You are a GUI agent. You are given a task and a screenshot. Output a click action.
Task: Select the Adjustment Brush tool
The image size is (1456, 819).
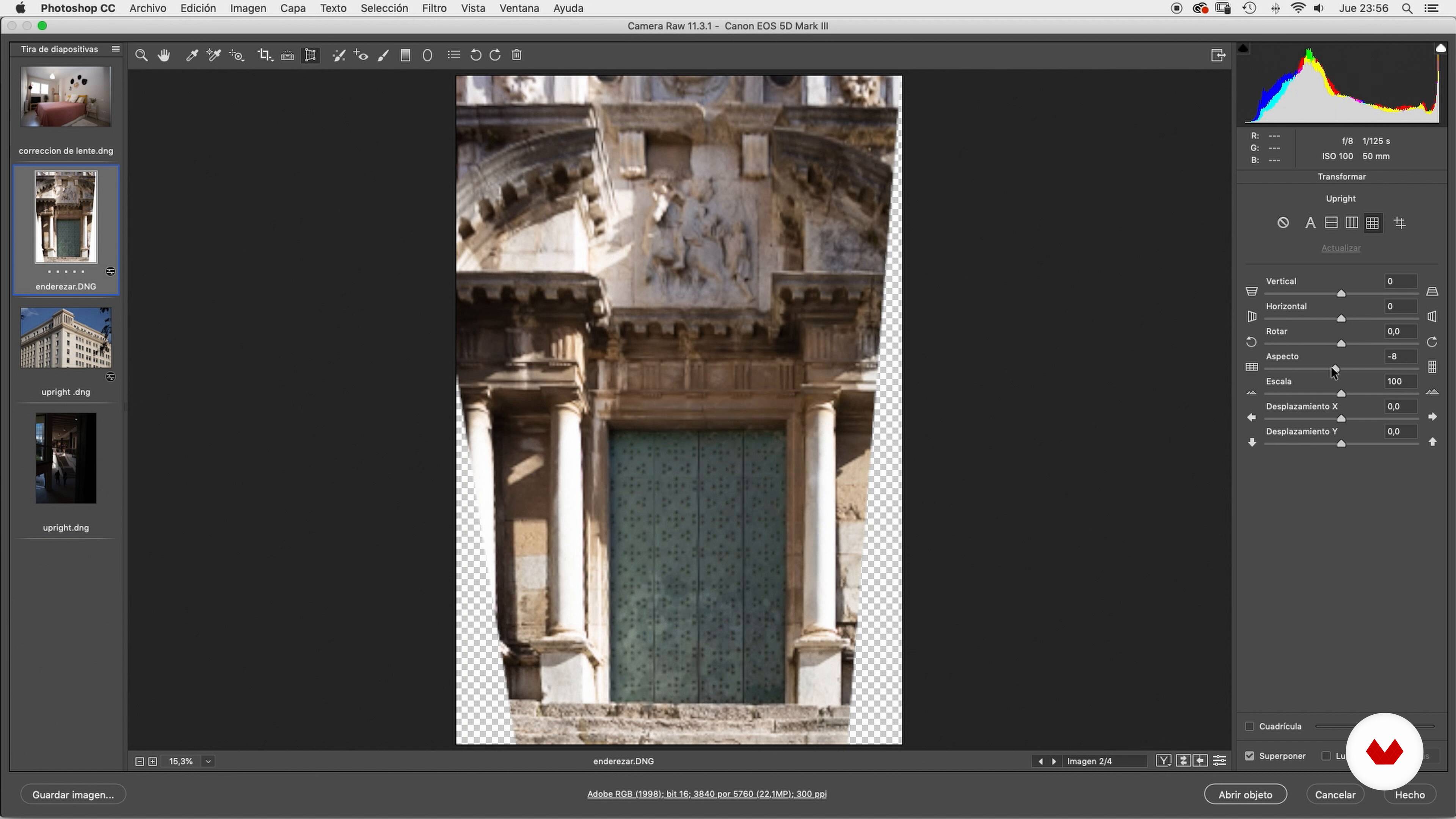(384, 55)
